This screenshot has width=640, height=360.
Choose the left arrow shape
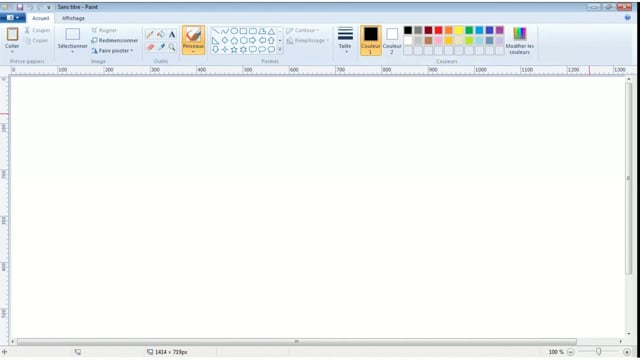tap(262, 40)
